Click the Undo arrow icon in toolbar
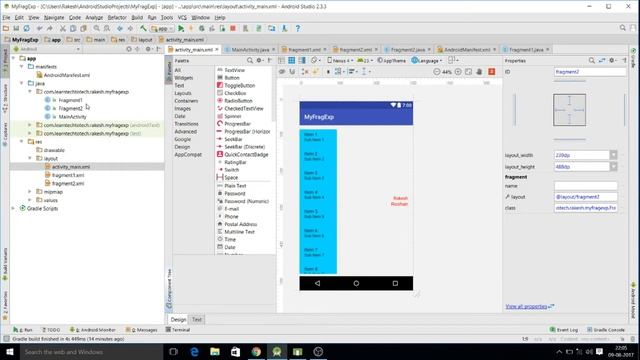This screenshot has height=360, width=640. pyautogui.click(x=39, y=29)
